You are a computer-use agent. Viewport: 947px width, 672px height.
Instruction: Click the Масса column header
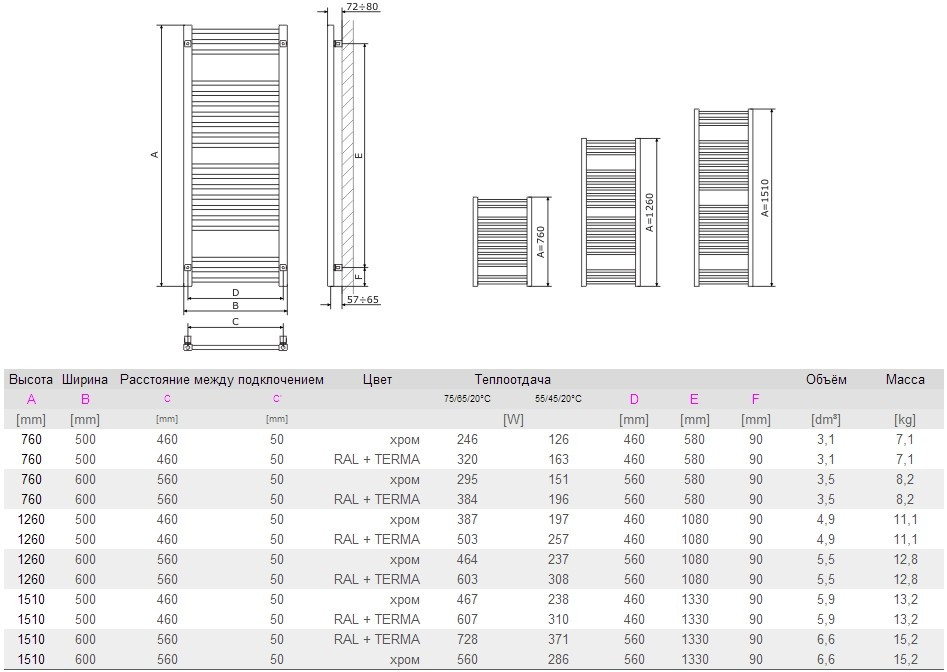point(905,380)
